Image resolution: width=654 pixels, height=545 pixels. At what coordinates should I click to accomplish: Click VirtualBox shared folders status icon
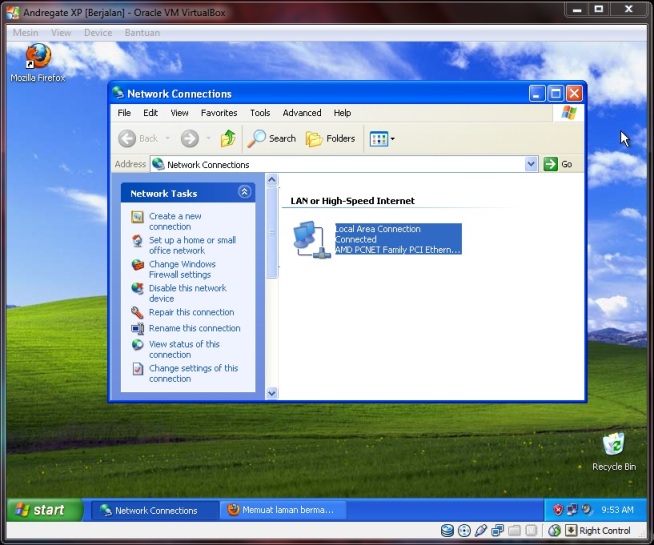514,530
